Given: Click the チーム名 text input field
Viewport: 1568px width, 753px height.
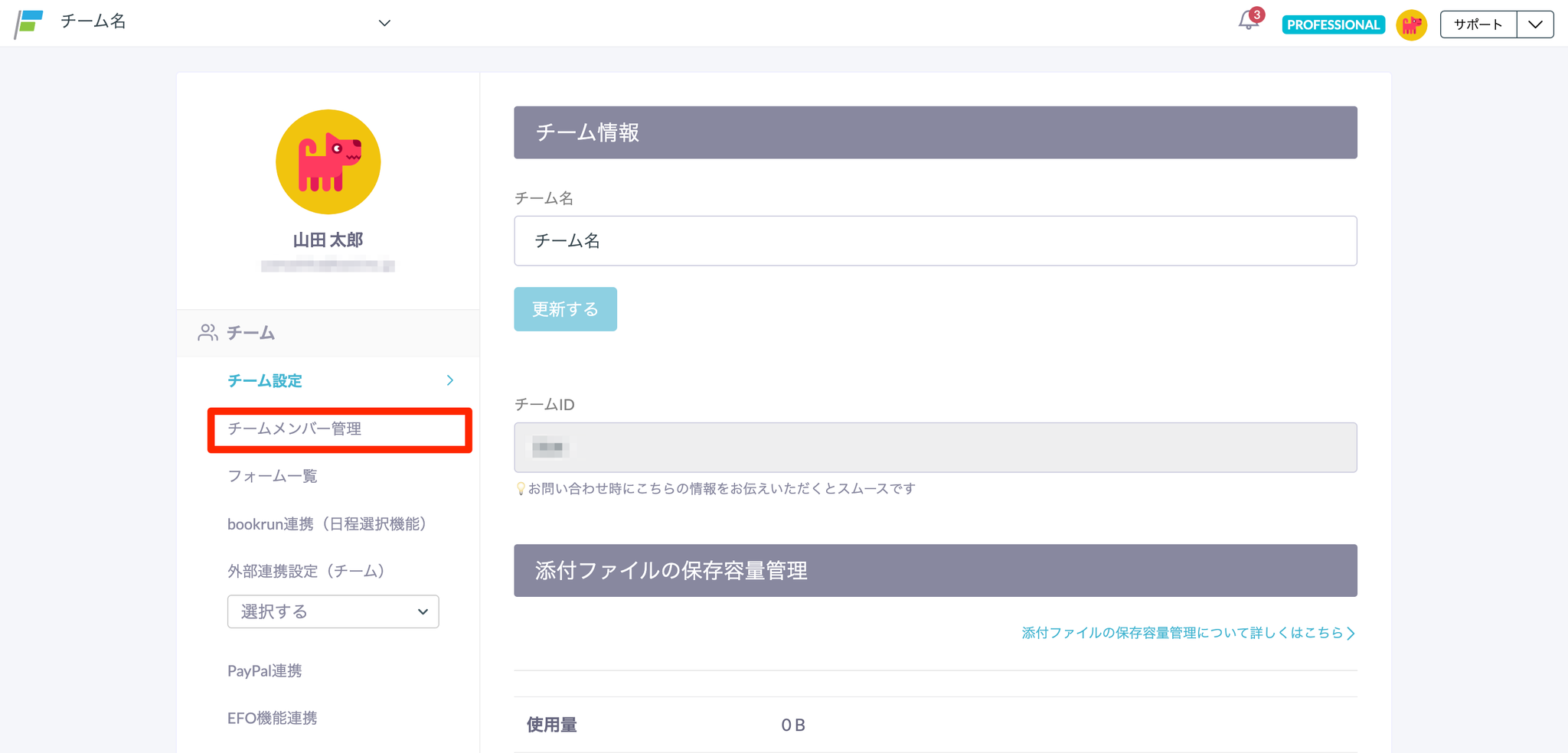Looking at the screenshot, I should (x=935, y=241).
